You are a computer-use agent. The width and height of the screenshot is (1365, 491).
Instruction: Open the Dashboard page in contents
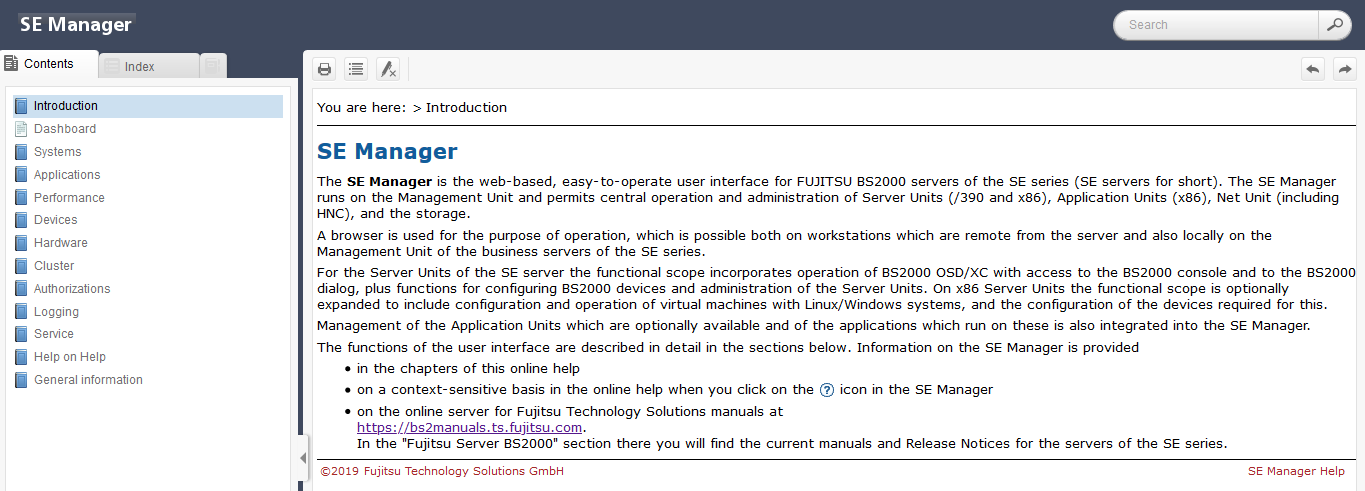click(x=65, y=129)
